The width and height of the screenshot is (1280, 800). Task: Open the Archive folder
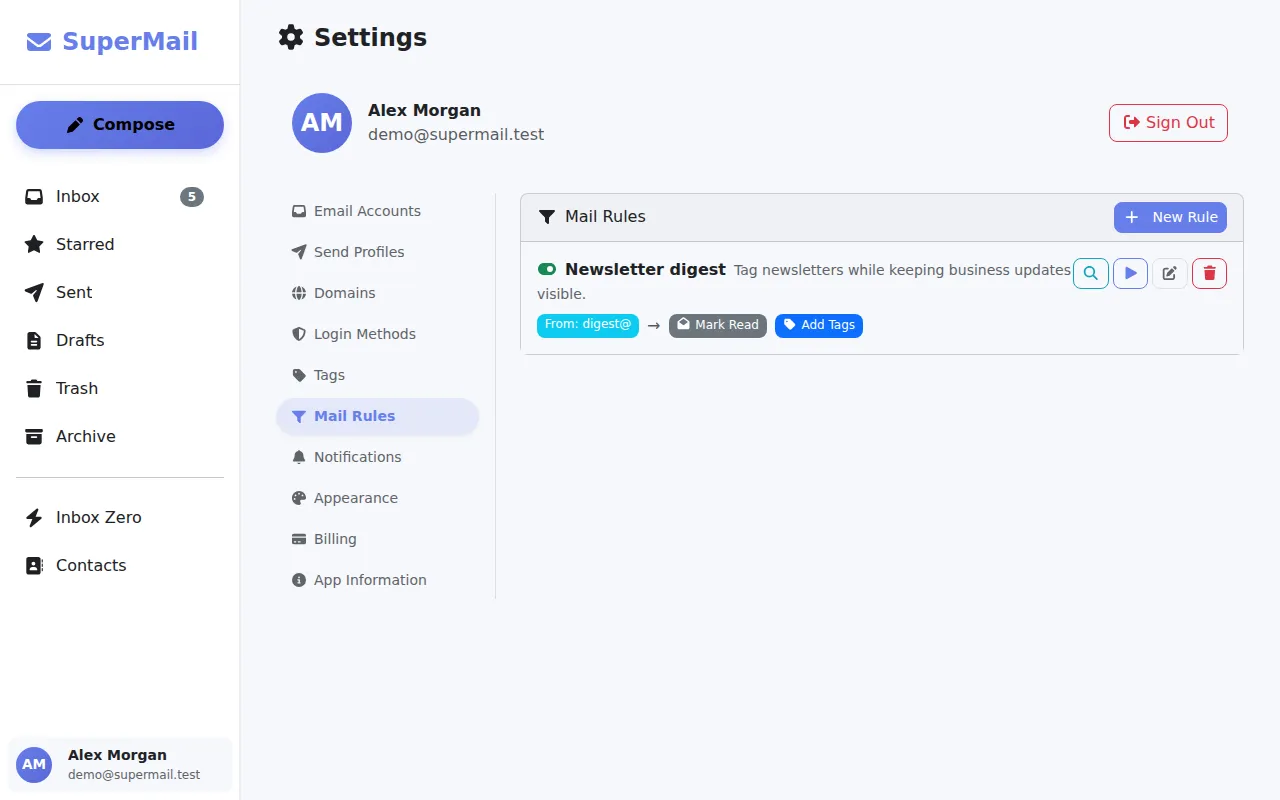(120, 437)
